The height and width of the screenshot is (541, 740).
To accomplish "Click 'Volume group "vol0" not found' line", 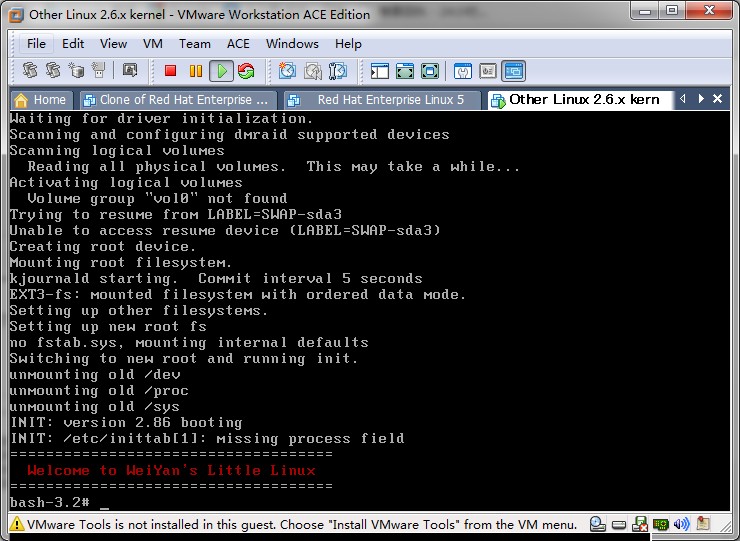I will tap(157, 198).
